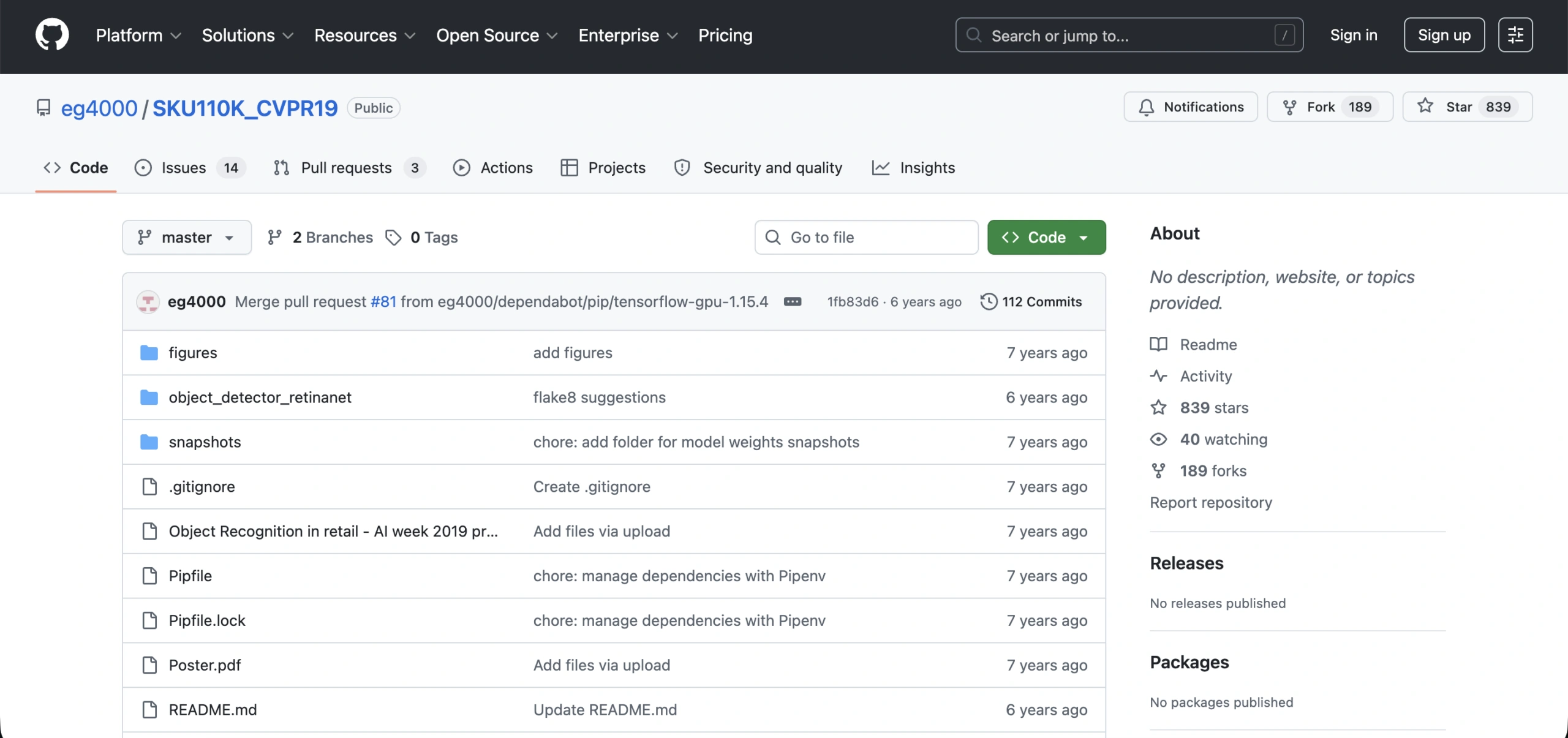Viewport: 1568px width, 738px height.
Task: Click the Activity pulse icon in About
Action: pyautogui.click(x=1158, y=376)
